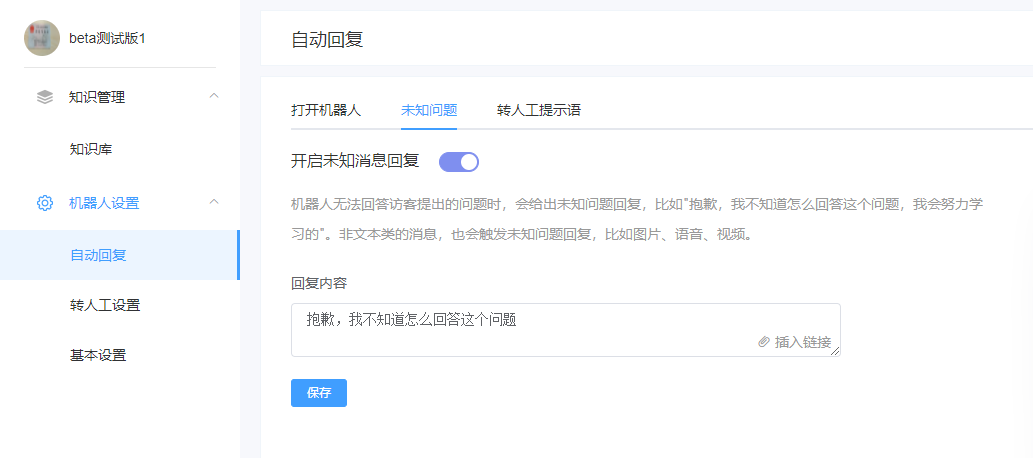The image size is (1033, 458).
Task: Click the beta测试版1 avatar image
Action: click(42, 38)
